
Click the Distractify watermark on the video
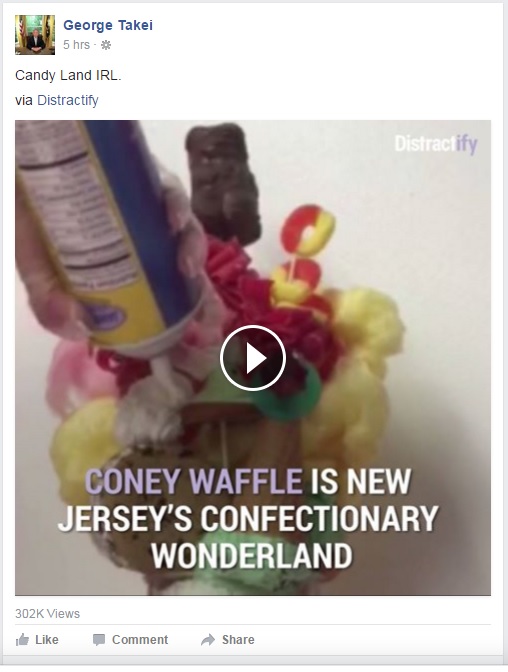[436, 144]
